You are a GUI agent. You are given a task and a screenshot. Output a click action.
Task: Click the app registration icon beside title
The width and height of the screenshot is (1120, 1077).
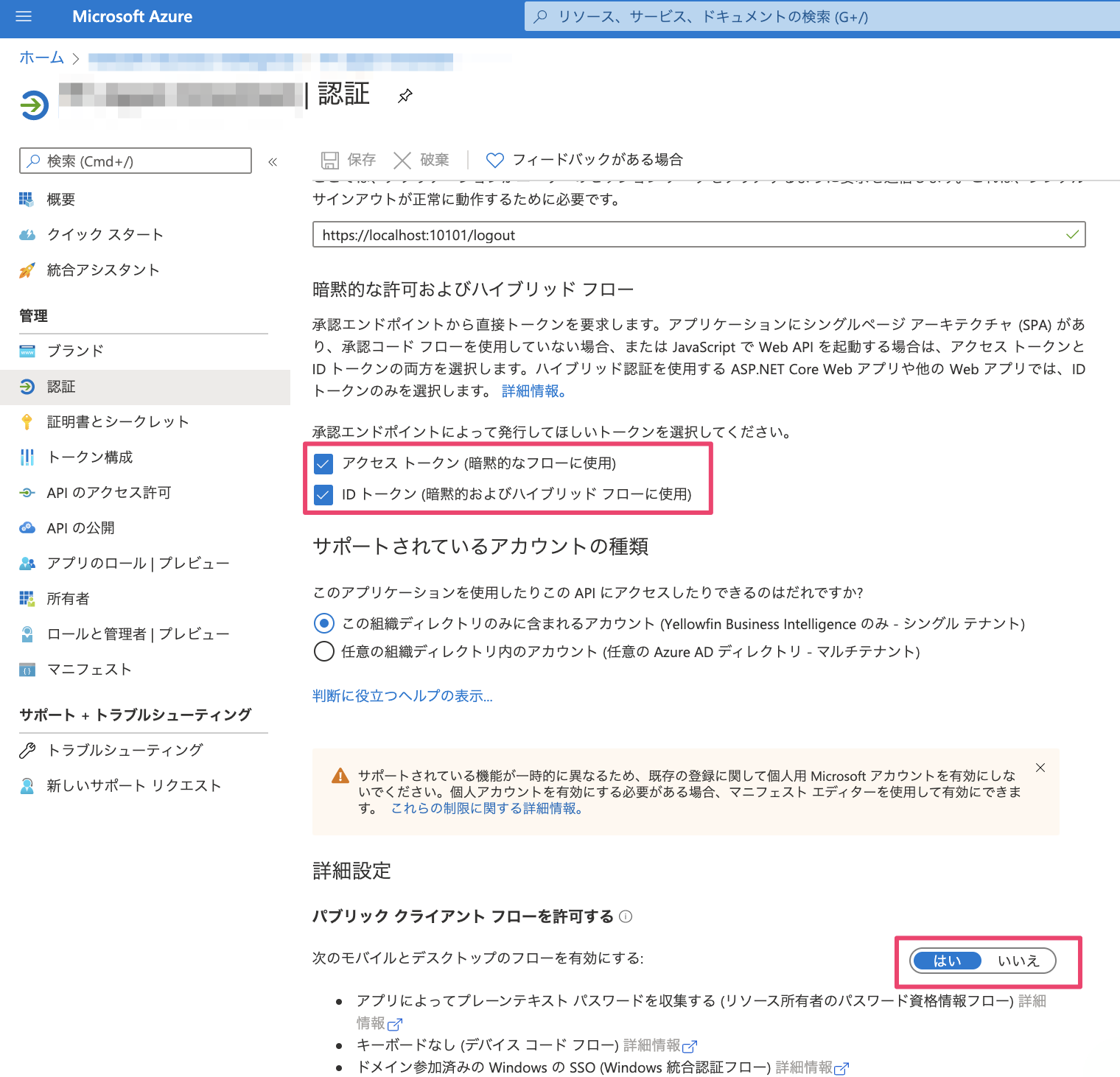click(34, 105)
